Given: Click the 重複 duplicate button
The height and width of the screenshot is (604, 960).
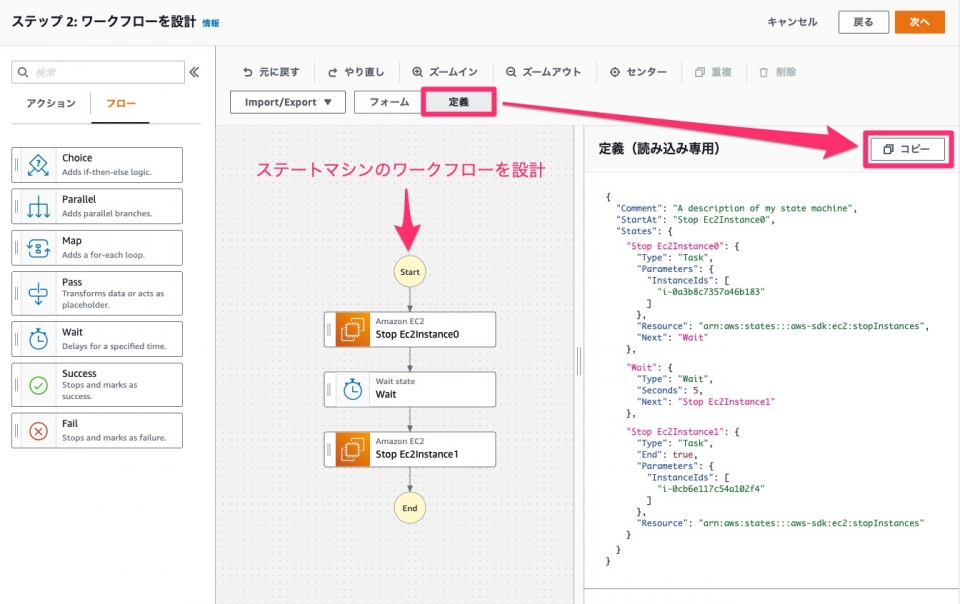Looking at the screenshot, I should coord(713,72).
